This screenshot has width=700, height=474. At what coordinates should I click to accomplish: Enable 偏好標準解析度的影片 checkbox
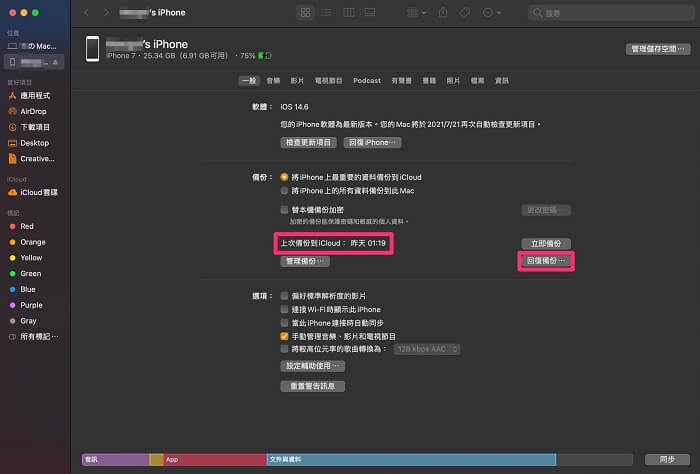pyautogui.click(x=284, y=296)
